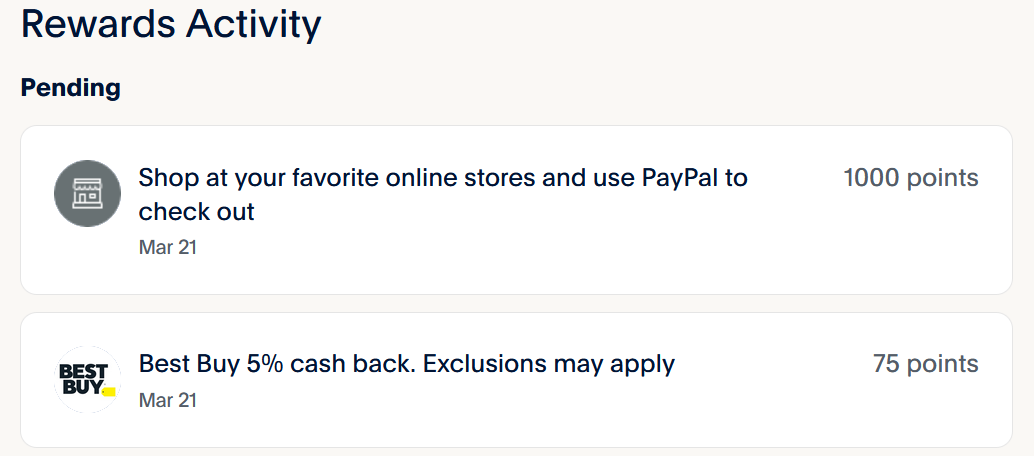Click the Pending section label
The height and width of the screenshot is (456, 1034).
[x=71, y=88]
